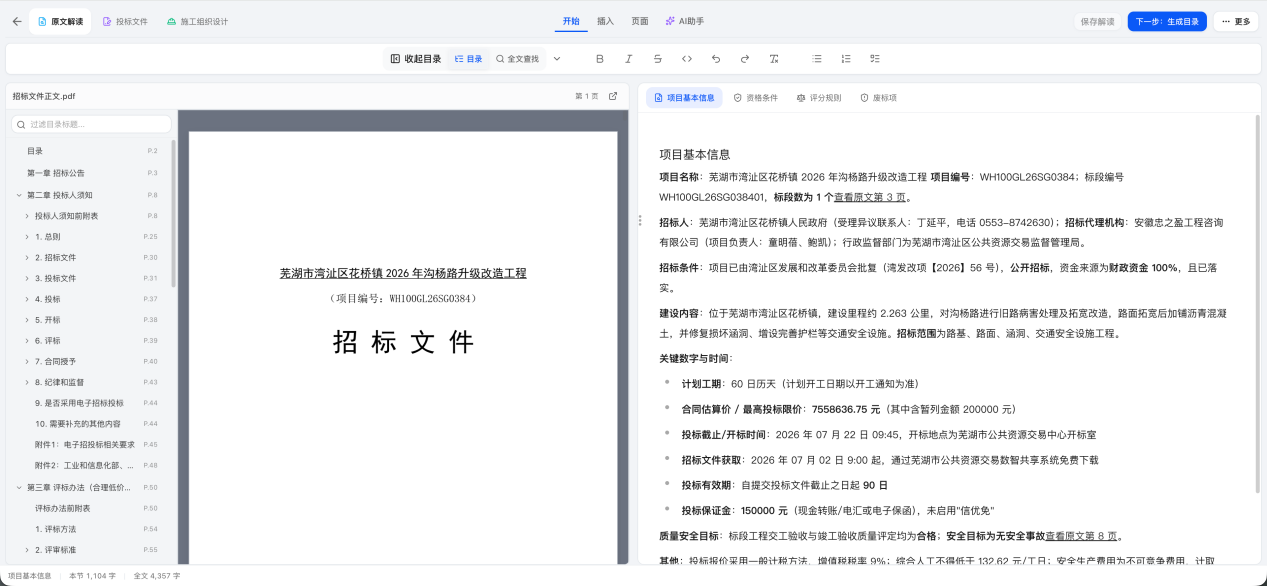
Task: Collapse the outline with 收起目录
Action: 416,59
